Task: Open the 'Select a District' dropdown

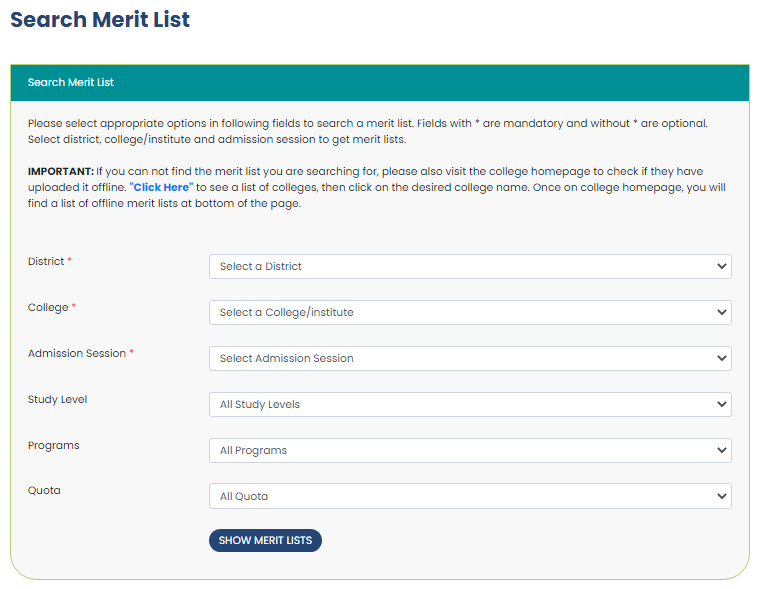Action: pos(460,267)
